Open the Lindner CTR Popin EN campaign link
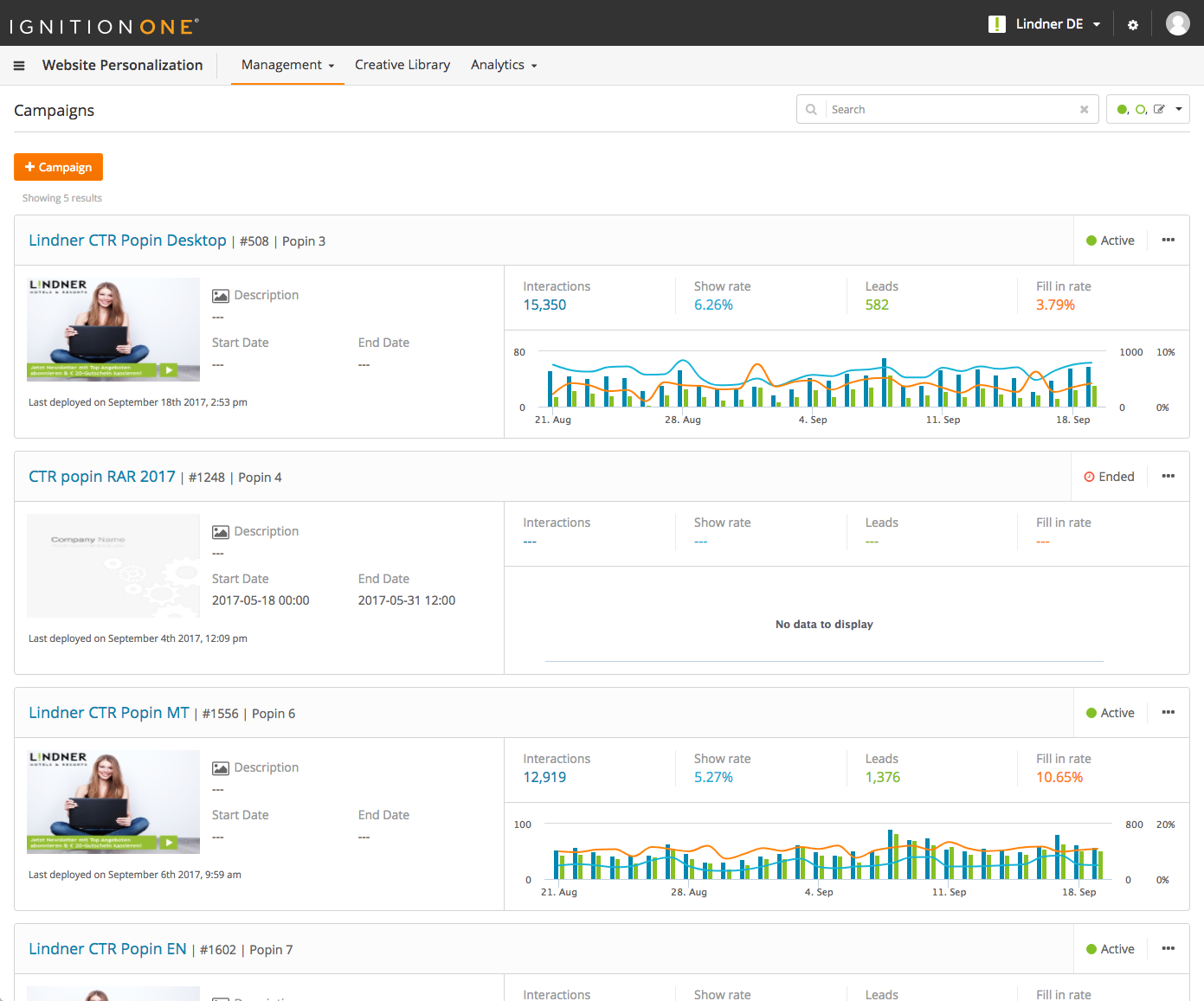1204x1001 pixels. (x=106, y=948)
